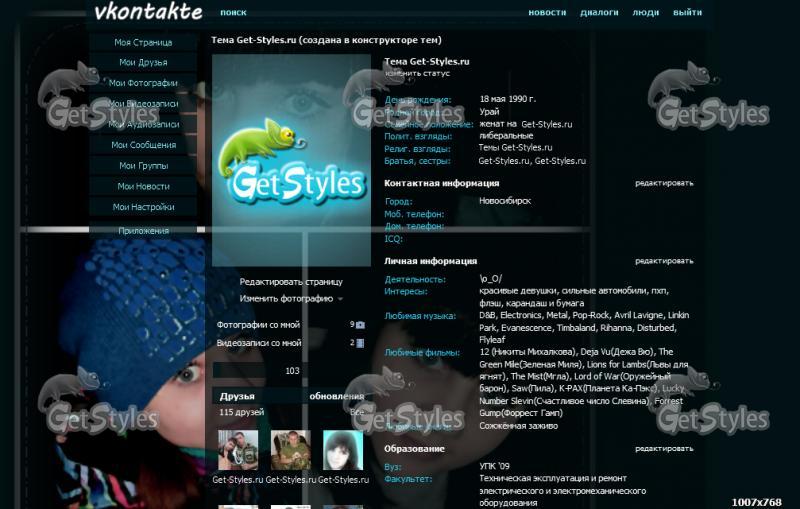Go to Мои Группы
Viewport: 800px width, 509px height.
(x=143, y=166)
